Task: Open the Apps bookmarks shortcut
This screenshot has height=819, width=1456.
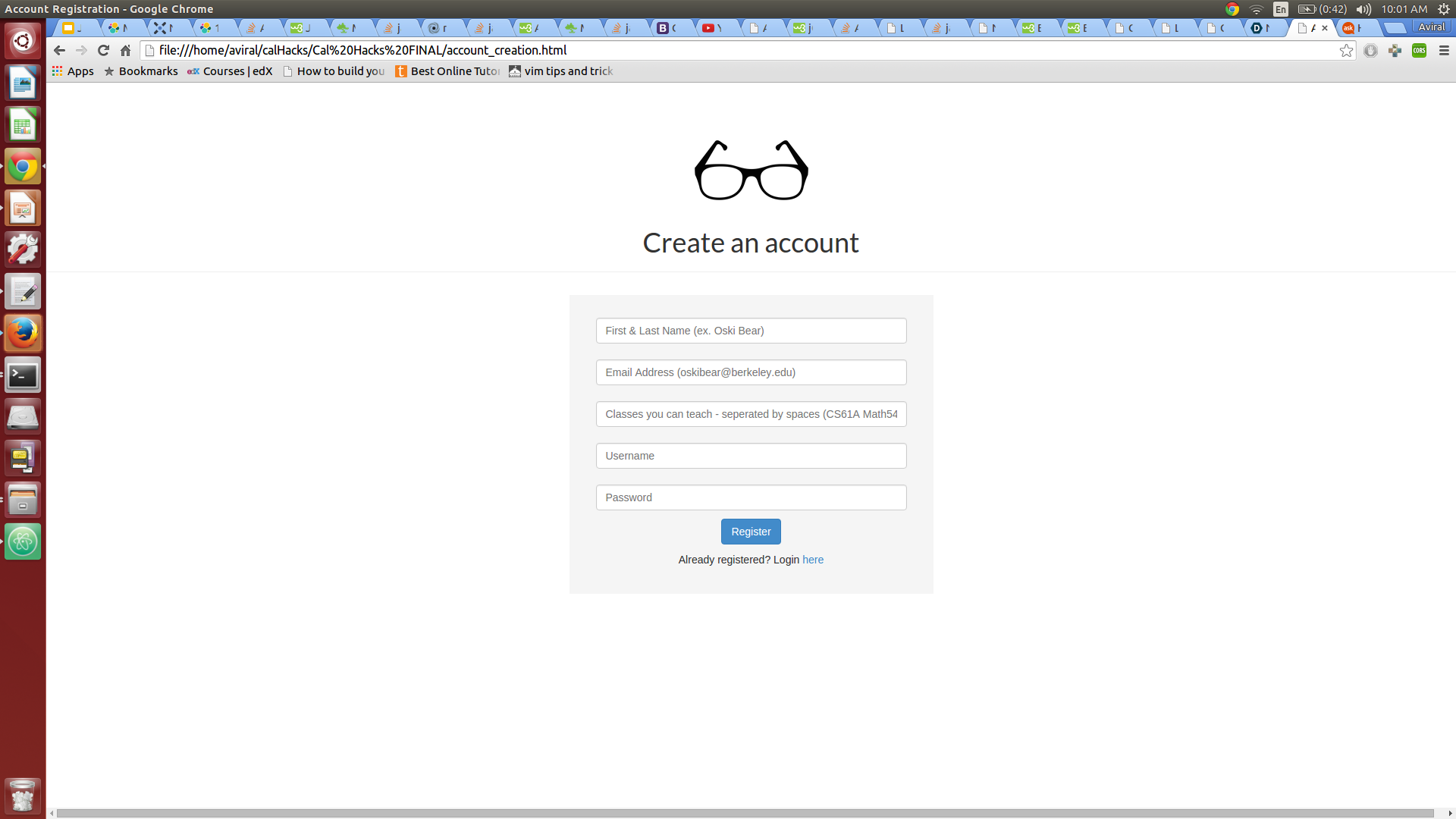Action: [x=73, y=71]
